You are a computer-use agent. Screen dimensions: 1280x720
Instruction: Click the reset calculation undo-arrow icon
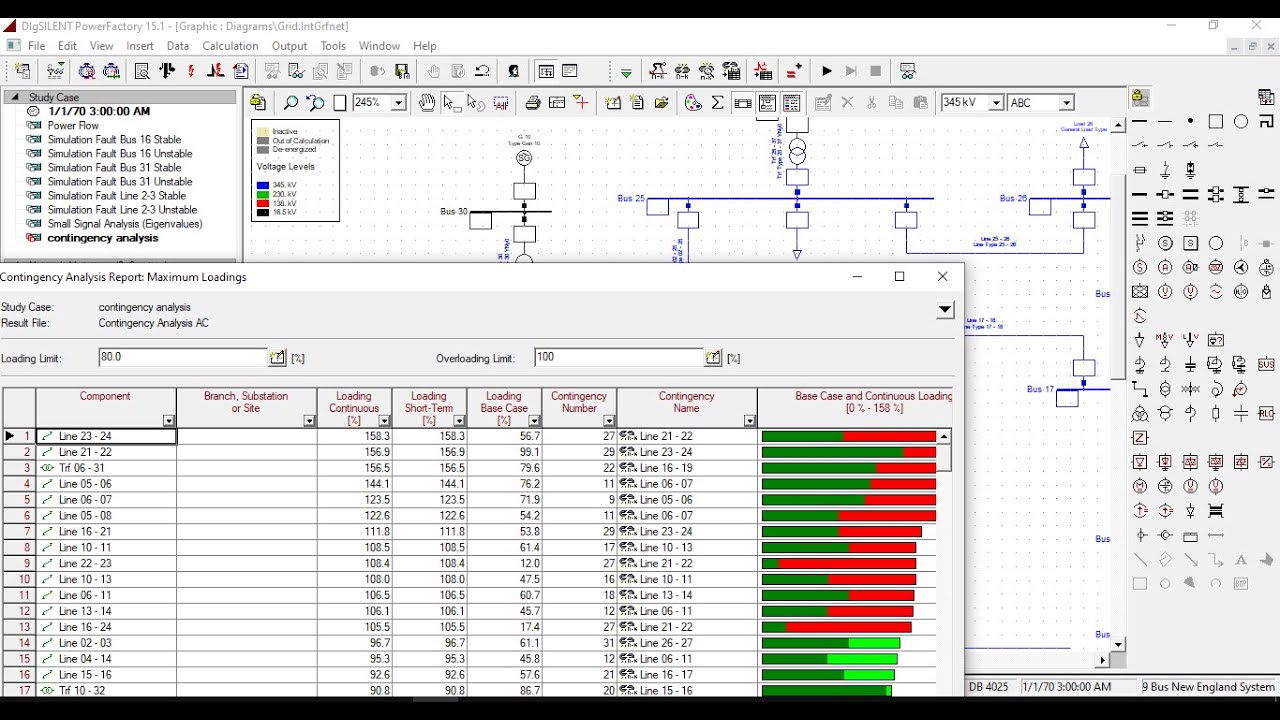pyautogui.click(x=482, y=71)
